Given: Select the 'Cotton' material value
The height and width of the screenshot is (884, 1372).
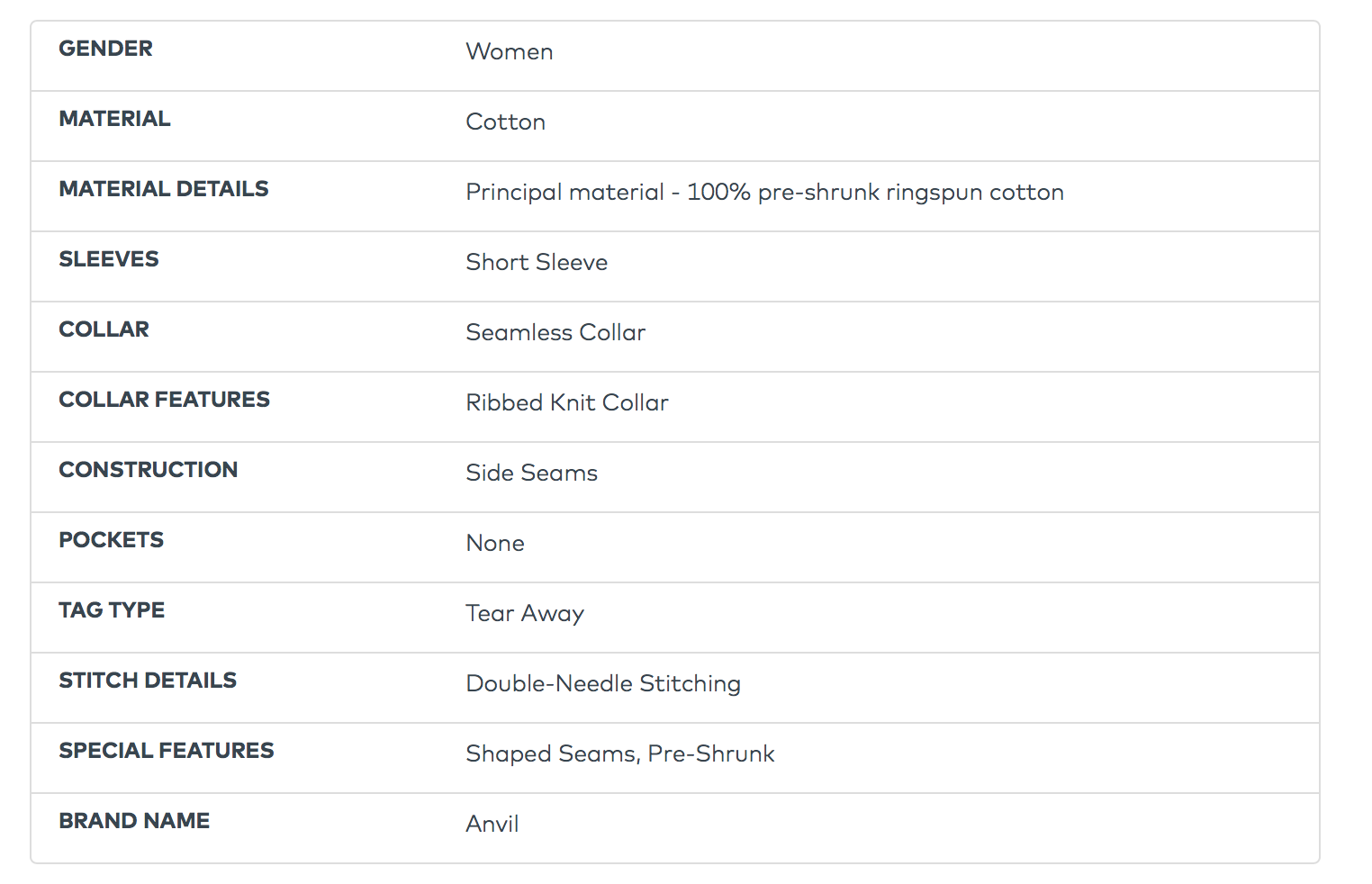Looking at the screenshot, I should coord(505,122).
